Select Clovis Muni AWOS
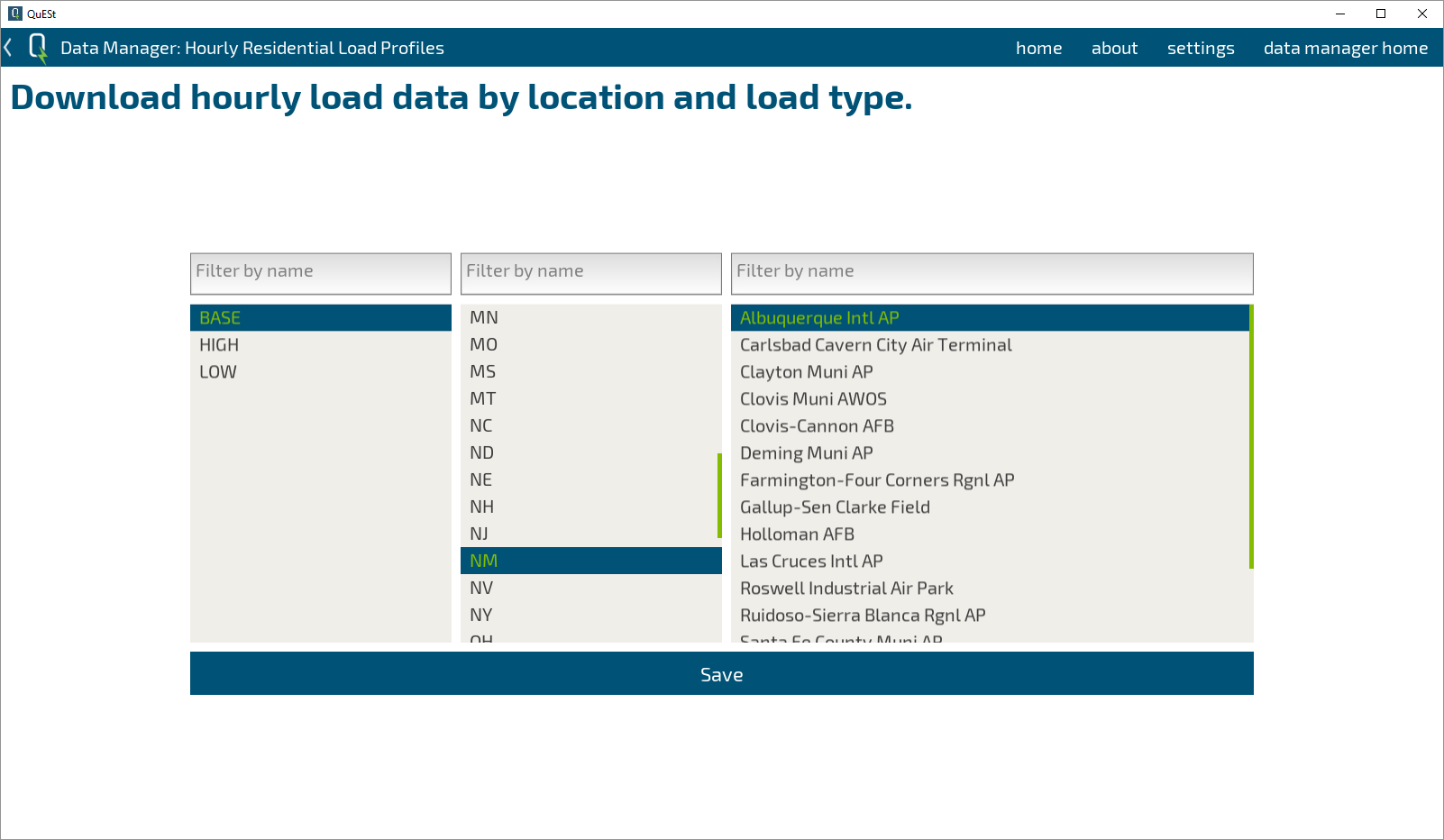 pyautogui.click(x=990, y=398)
